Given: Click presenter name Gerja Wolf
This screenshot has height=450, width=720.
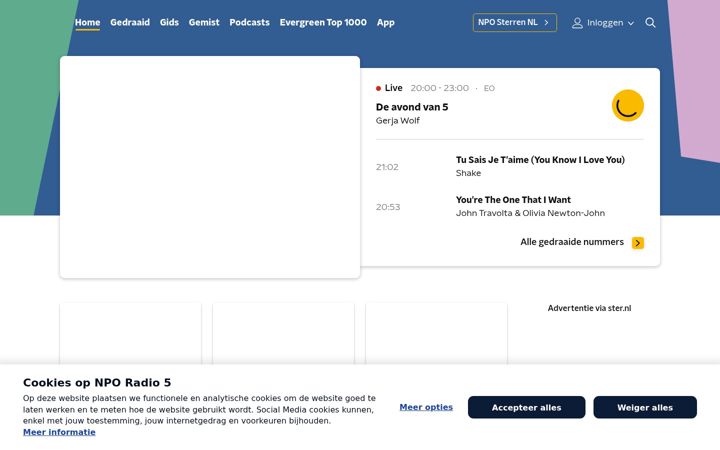Looking at the screenshot, I should point(398,120).
